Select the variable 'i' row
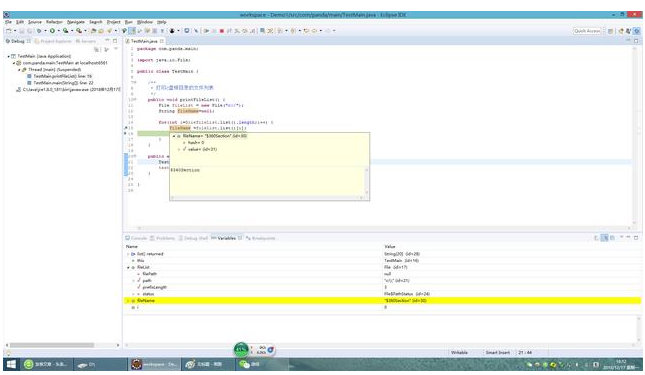 [382, 307]
